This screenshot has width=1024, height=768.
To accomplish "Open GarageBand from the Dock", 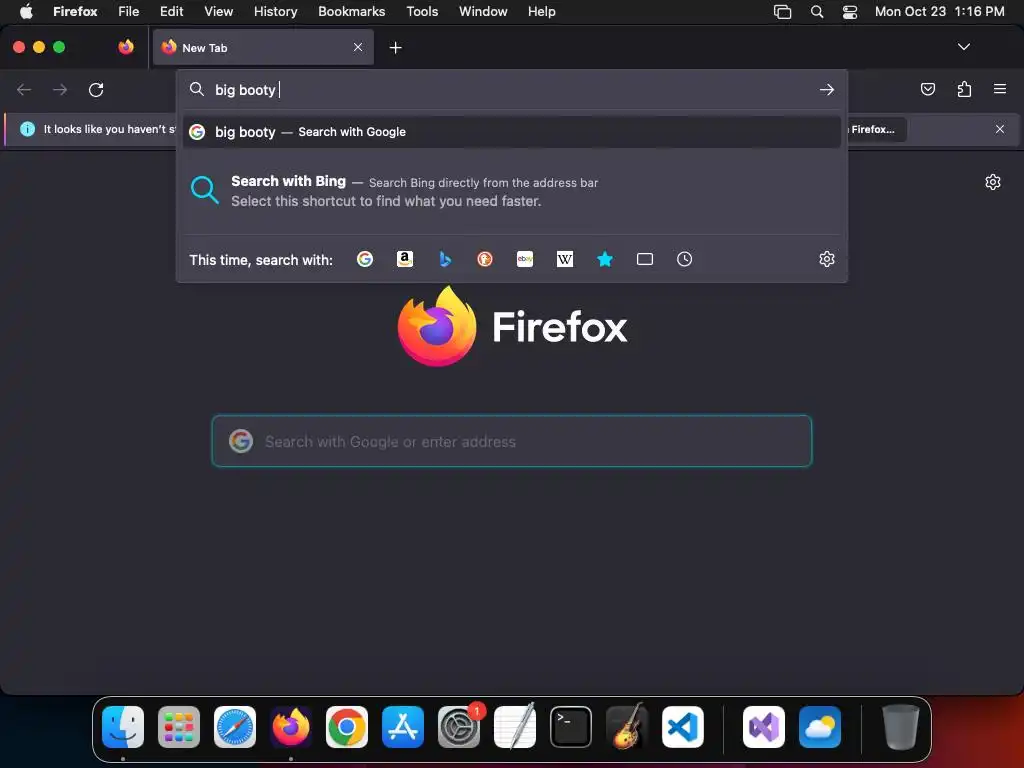I will (x=627, y=726).
